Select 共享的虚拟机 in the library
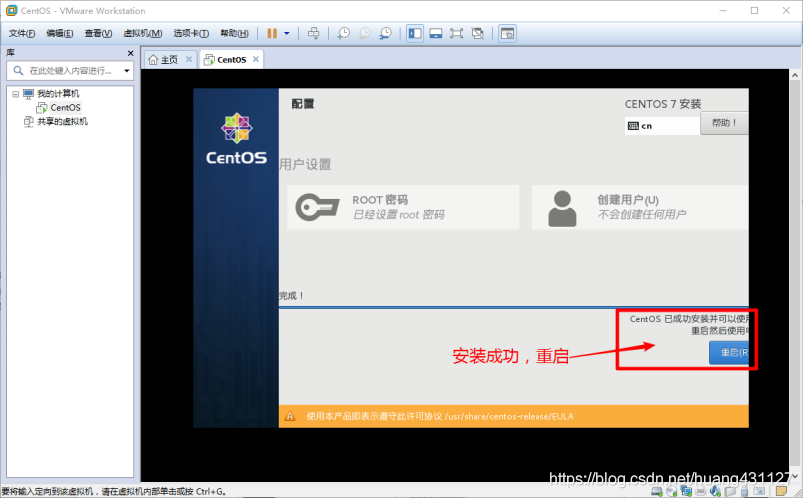803x498 pixels. pyautogui.click(x=62, y=121)
